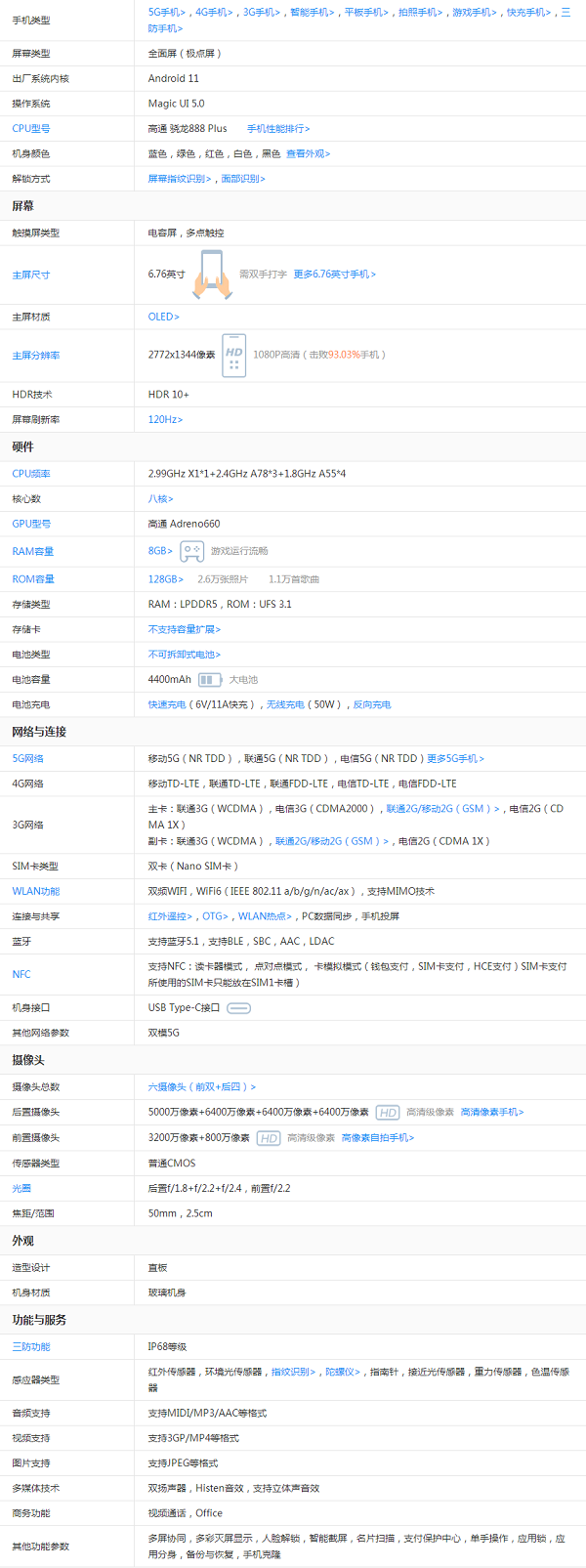Screen dimensions: 586x1568
Task: Open 查看外观 to view phone appearance
Action: coord(308,154)
